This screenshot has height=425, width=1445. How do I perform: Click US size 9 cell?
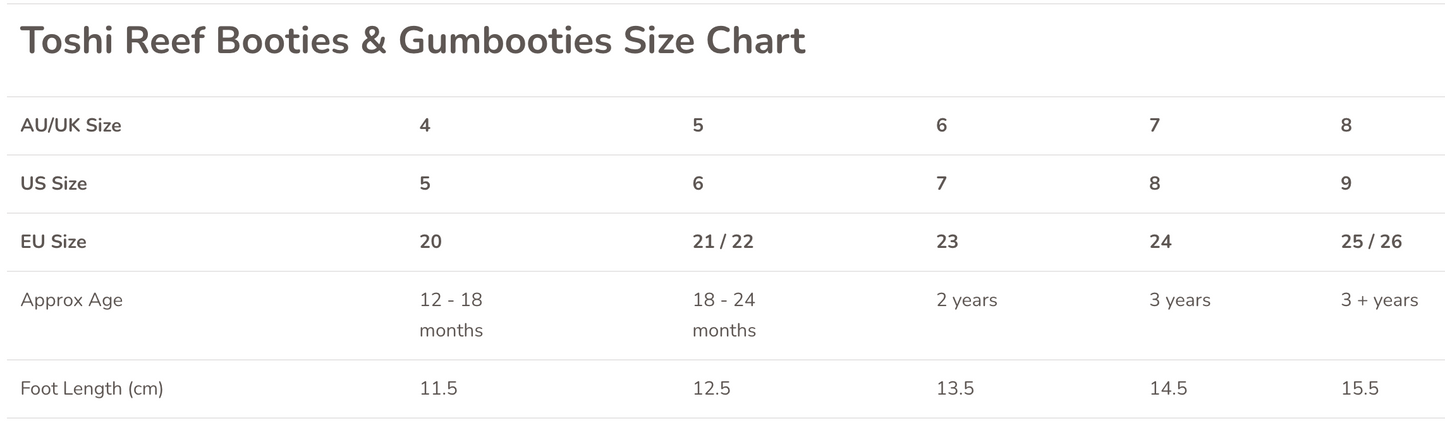(1346, 184)
